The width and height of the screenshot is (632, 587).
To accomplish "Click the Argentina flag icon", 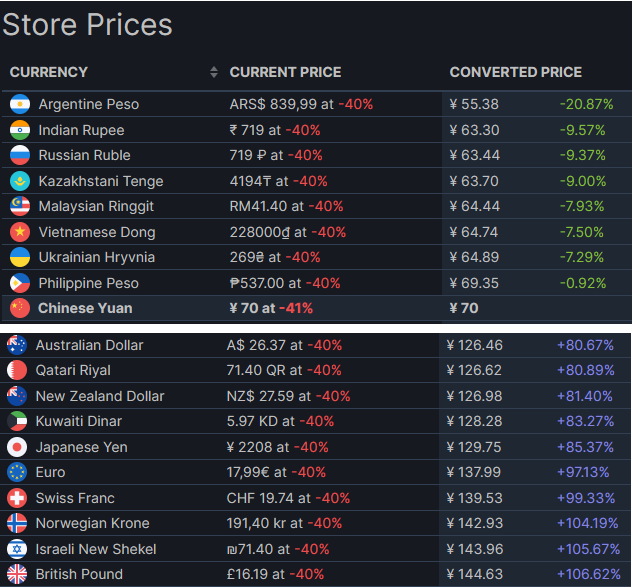I will coord(20,104).
